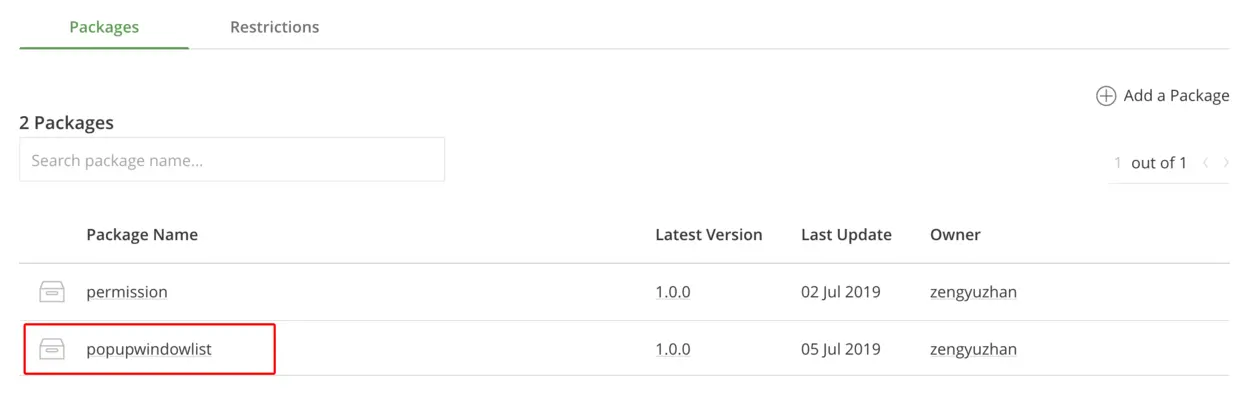
Task: Click the package icon beside permission
Action: 52,292
